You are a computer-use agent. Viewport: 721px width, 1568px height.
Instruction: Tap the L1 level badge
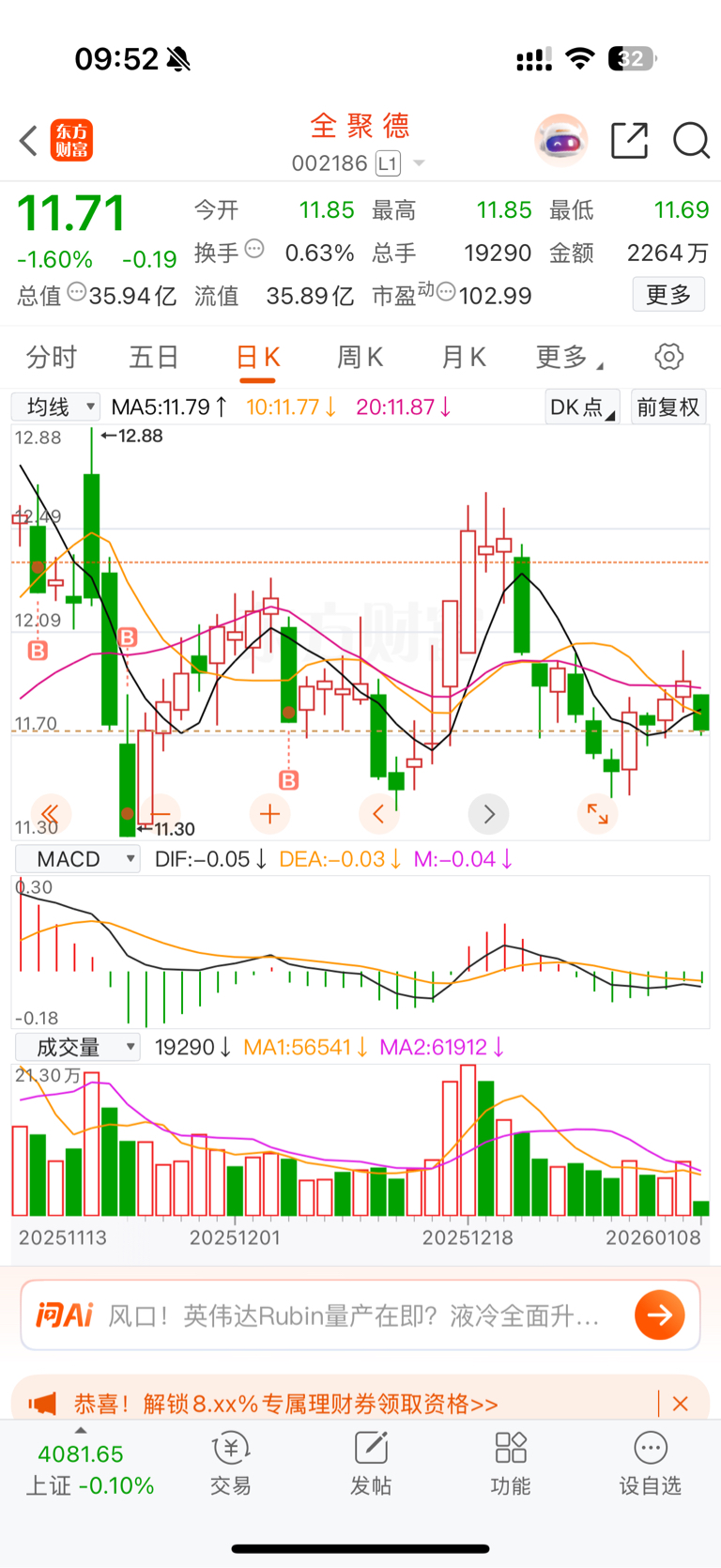(x=388, y=163)
